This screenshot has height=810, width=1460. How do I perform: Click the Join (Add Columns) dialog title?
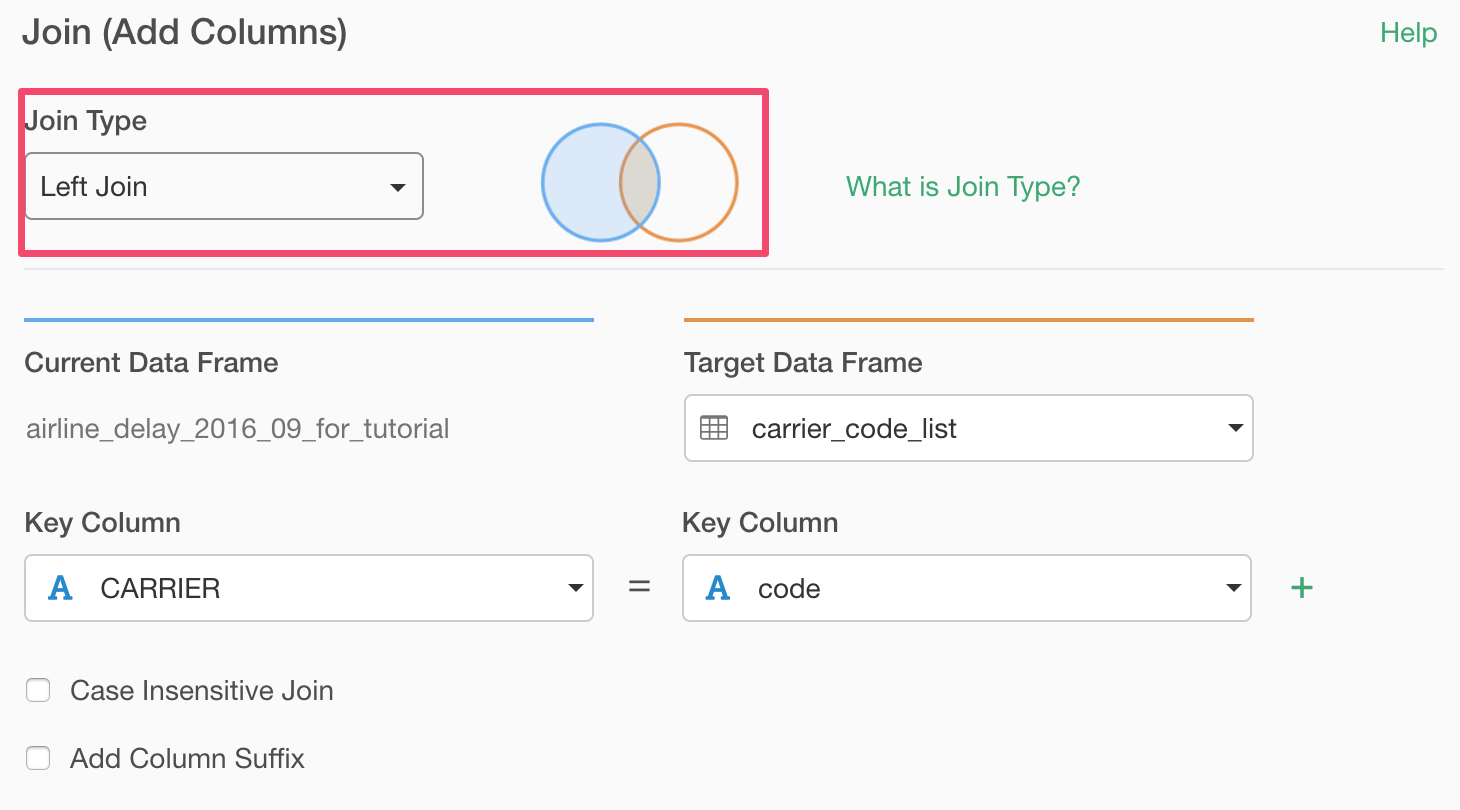[185, 33]
